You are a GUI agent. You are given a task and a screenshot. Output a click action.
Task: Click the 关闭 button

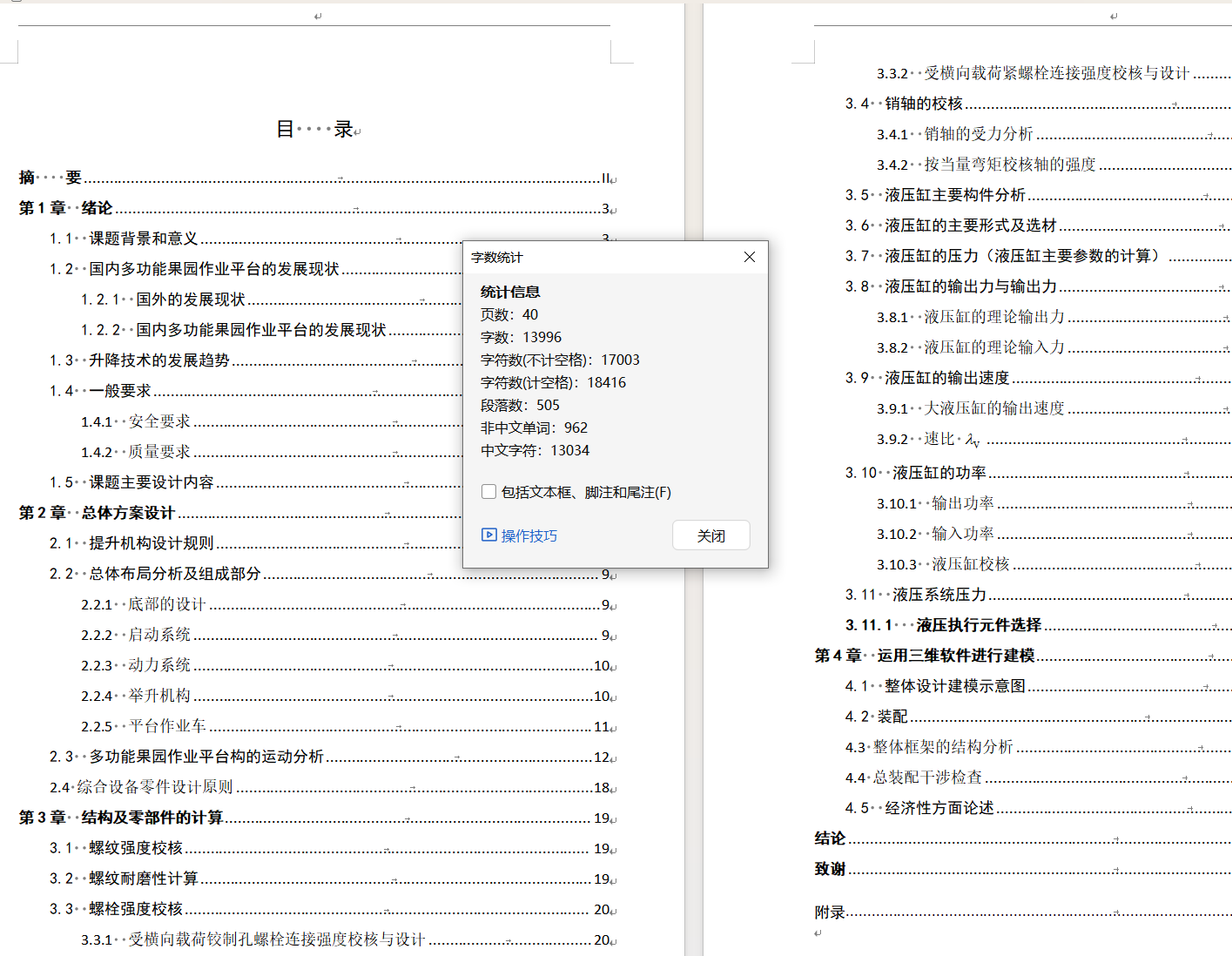tap(711, 535)
